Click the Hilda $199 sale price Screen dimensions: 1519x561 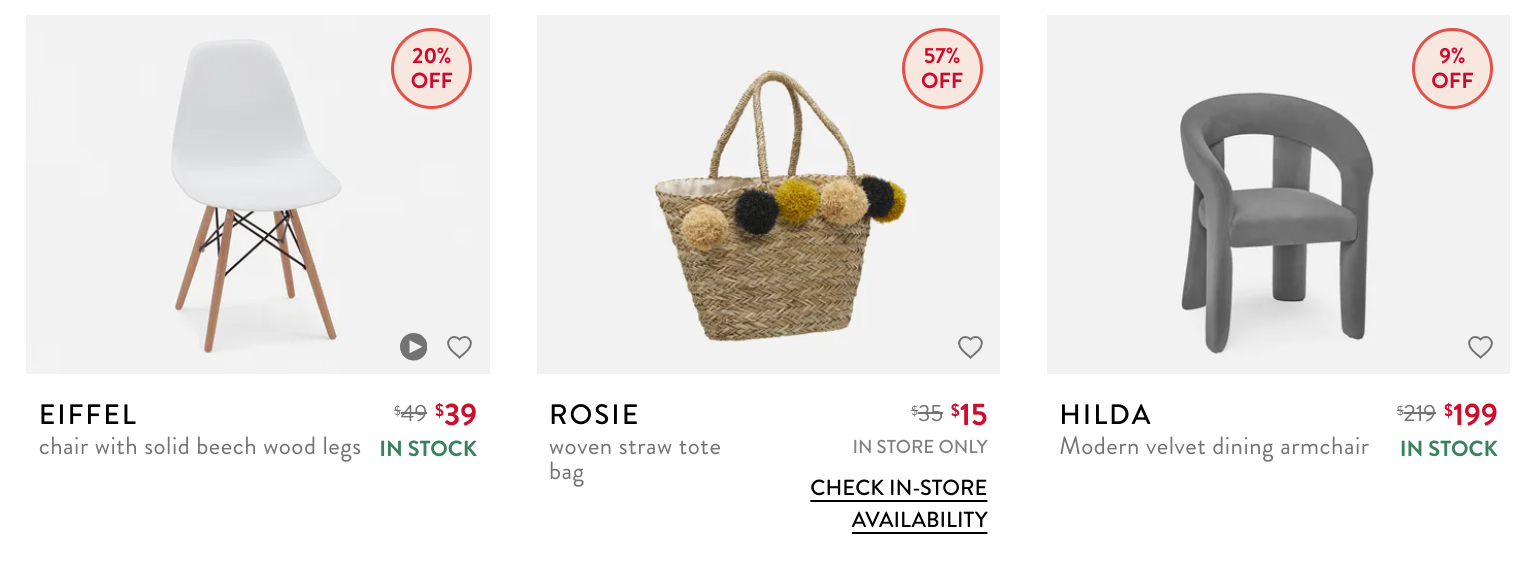(1471, 414)
